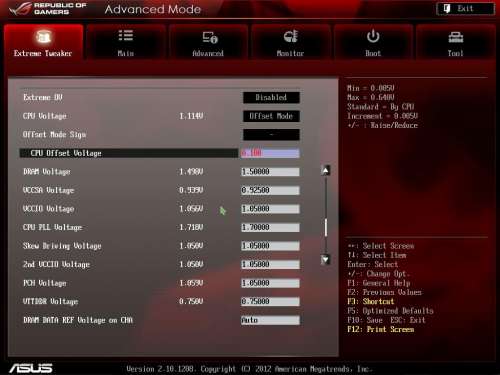This screenshot has width=500, height=375.
Task: Click the CPU Offset Voltage input field
Action: pos(270,153)
